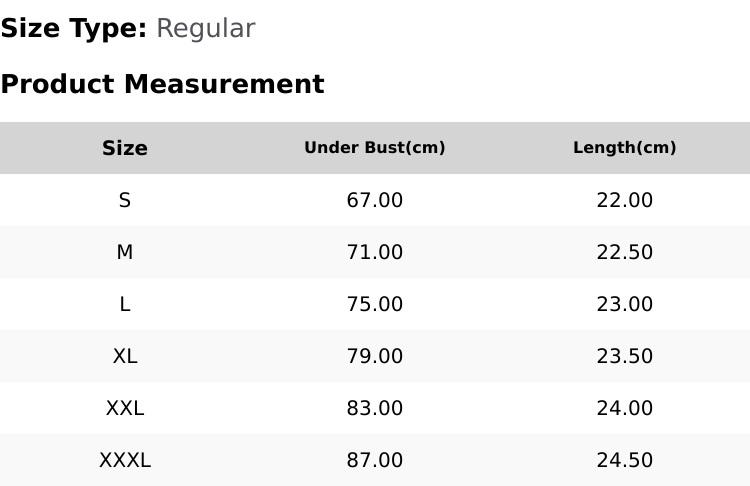Click the 87.00 under bust value

[x=375, y=460]
